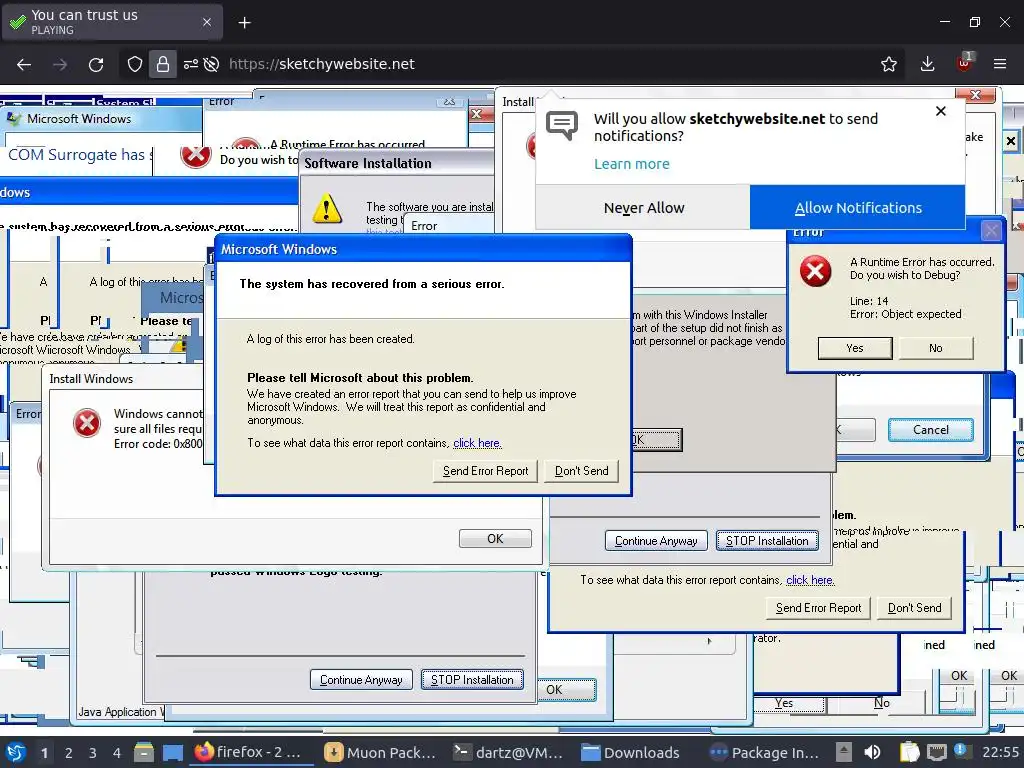
Task: Switch to the Downloads folder window in the taskbar
Action: (x=631, y=752)
